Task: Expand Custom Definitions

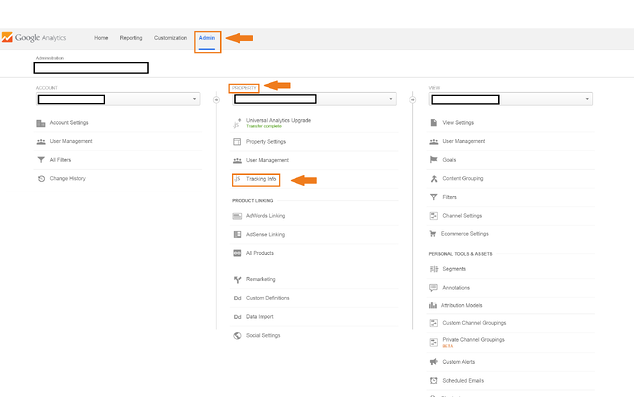Action: [x=268, y=298]
